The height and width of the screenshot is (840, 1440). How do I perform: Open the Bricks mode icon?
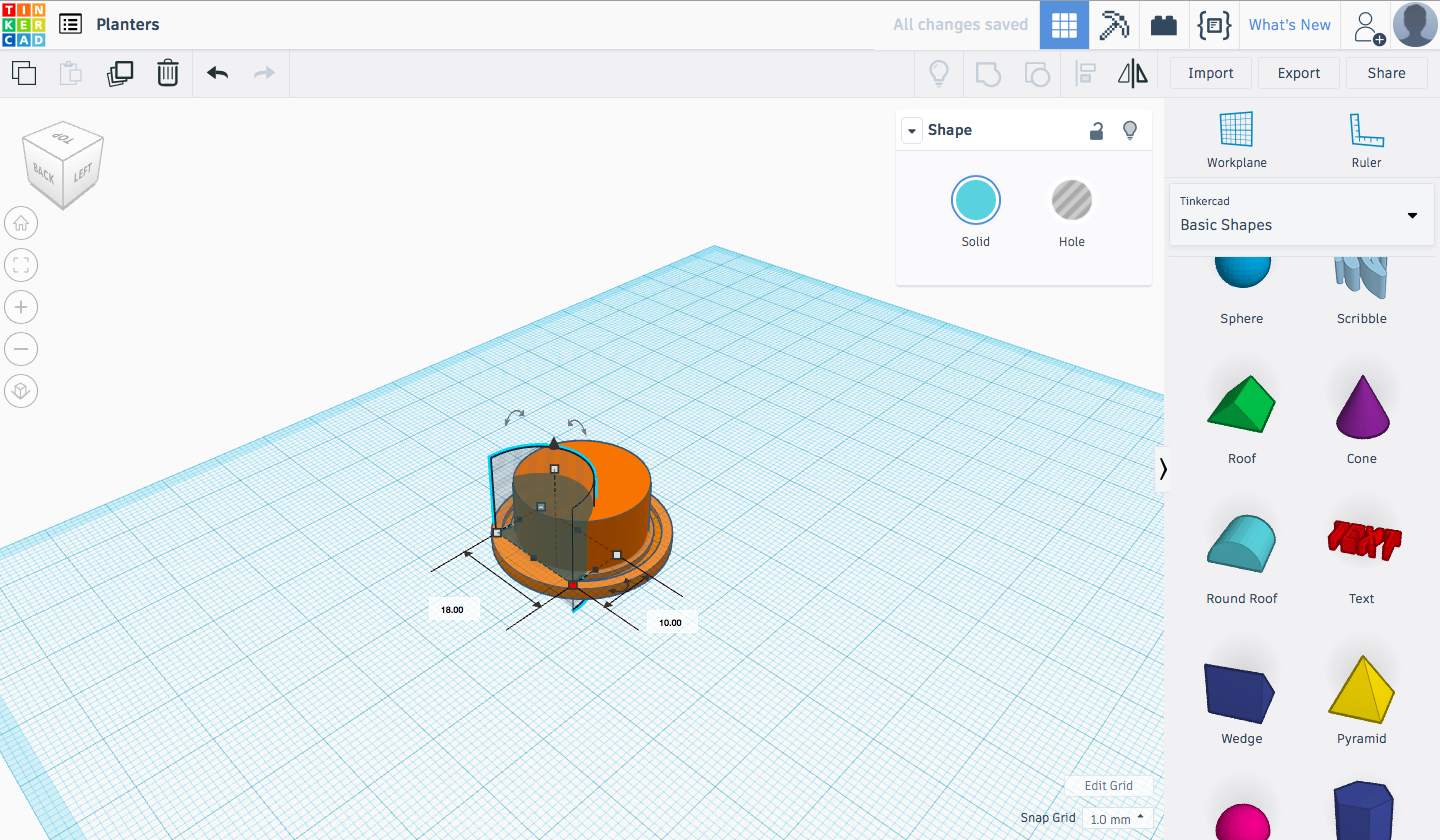pos(1164,25)
